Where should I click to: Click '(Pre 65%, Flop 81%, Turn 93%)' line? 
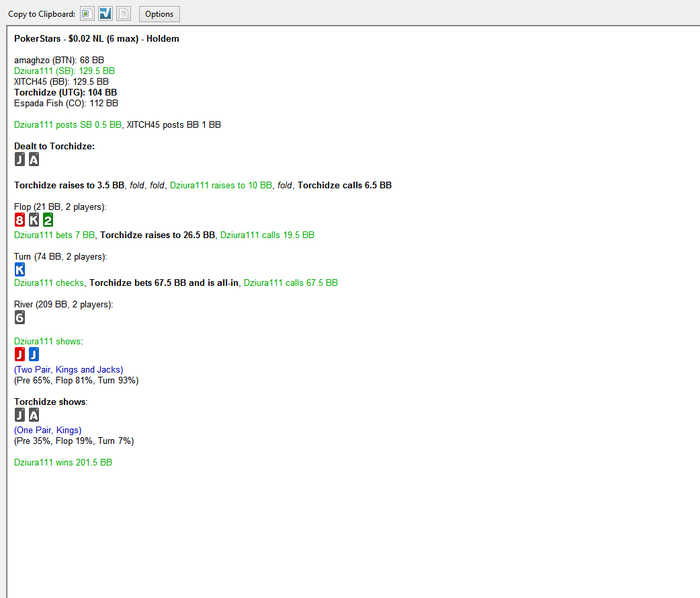pos(76,380)
